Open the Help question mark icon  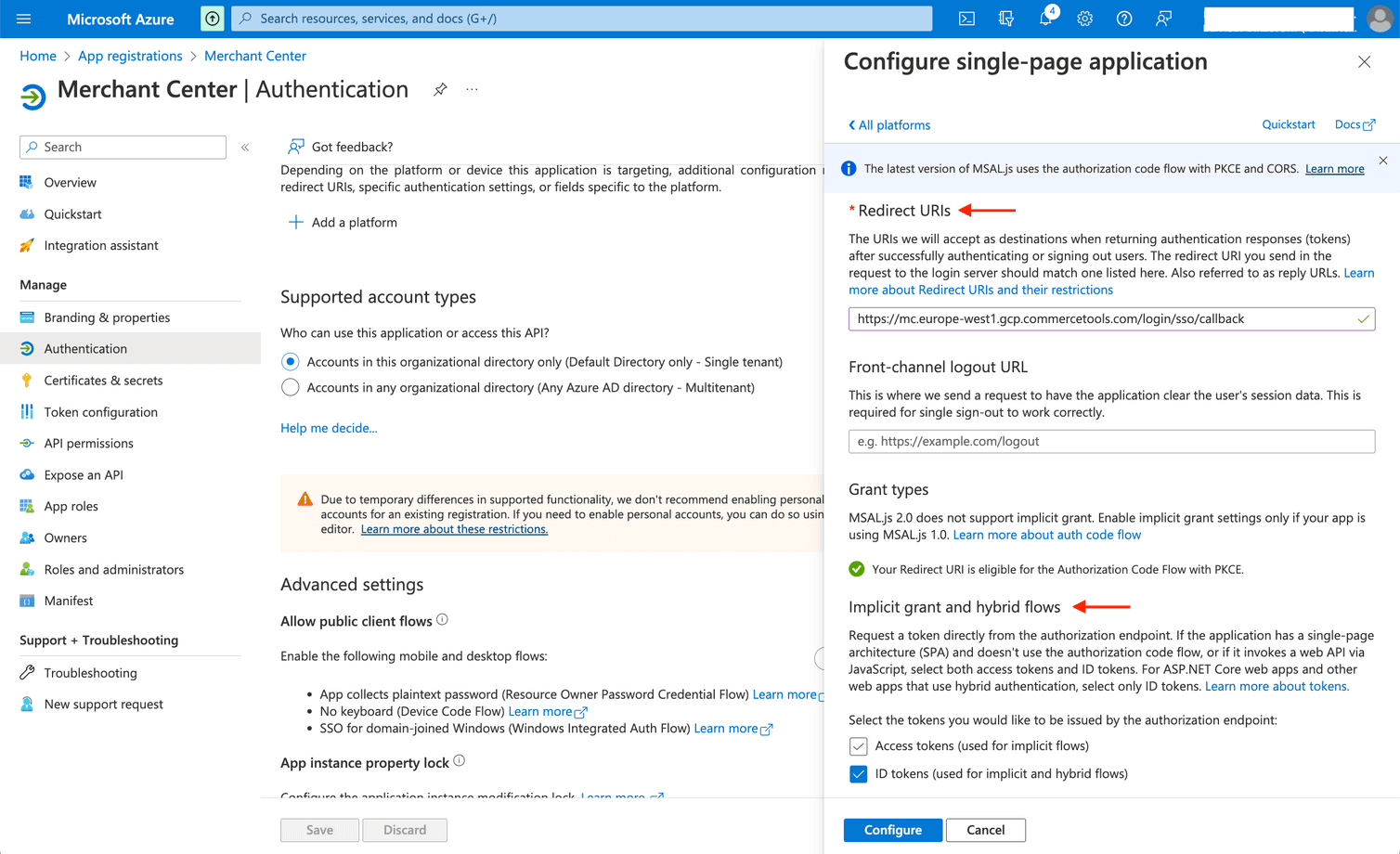(x=1123, y=19)
